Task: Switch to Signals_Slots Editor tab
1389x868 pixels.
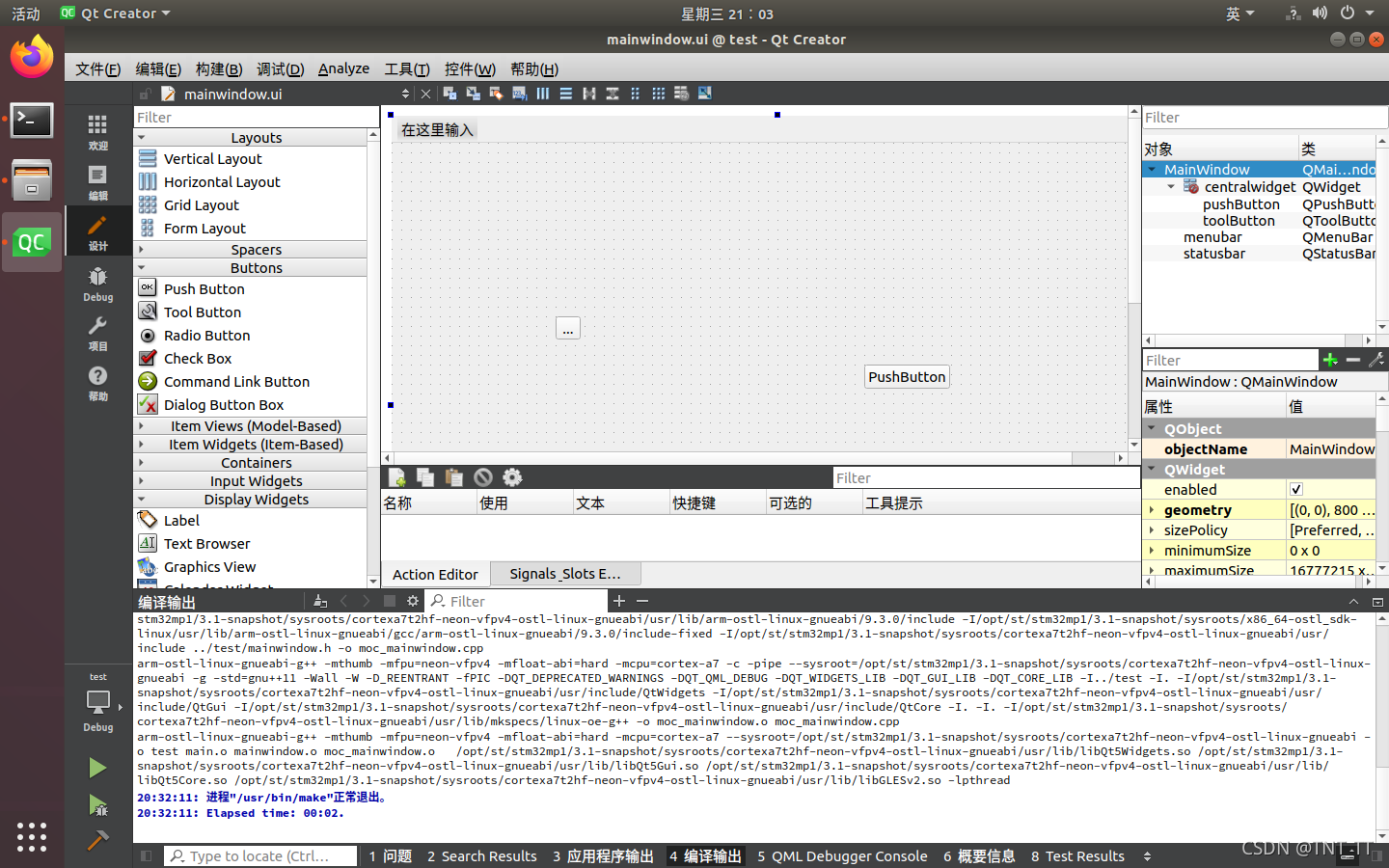Action: tap(564, 574)
